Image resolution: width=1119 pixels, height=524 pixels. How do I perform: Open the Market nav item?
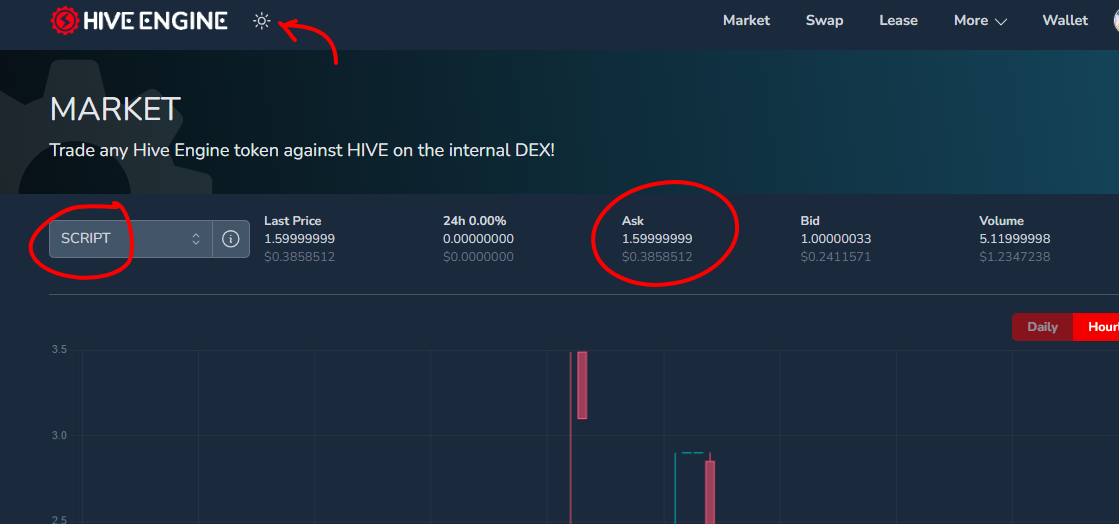(x=746, y=21)
